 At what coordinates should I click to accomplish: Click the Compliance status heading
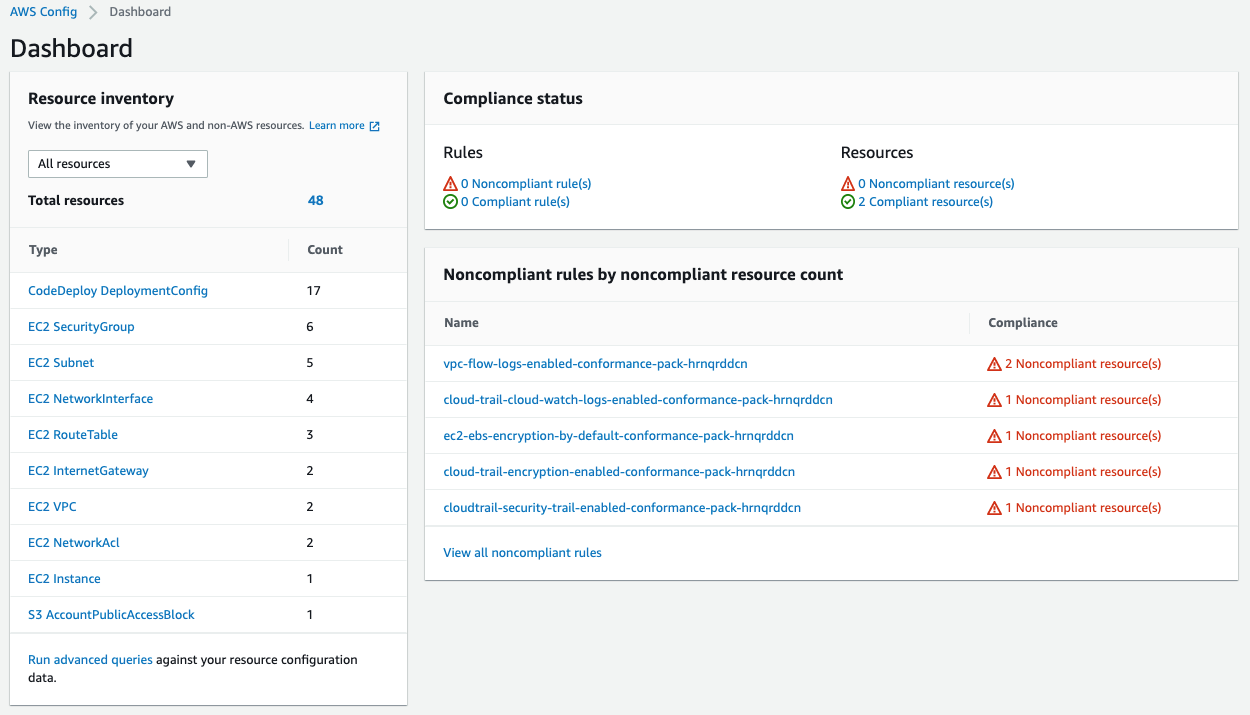pyautogui.click(x=513, y=99)
